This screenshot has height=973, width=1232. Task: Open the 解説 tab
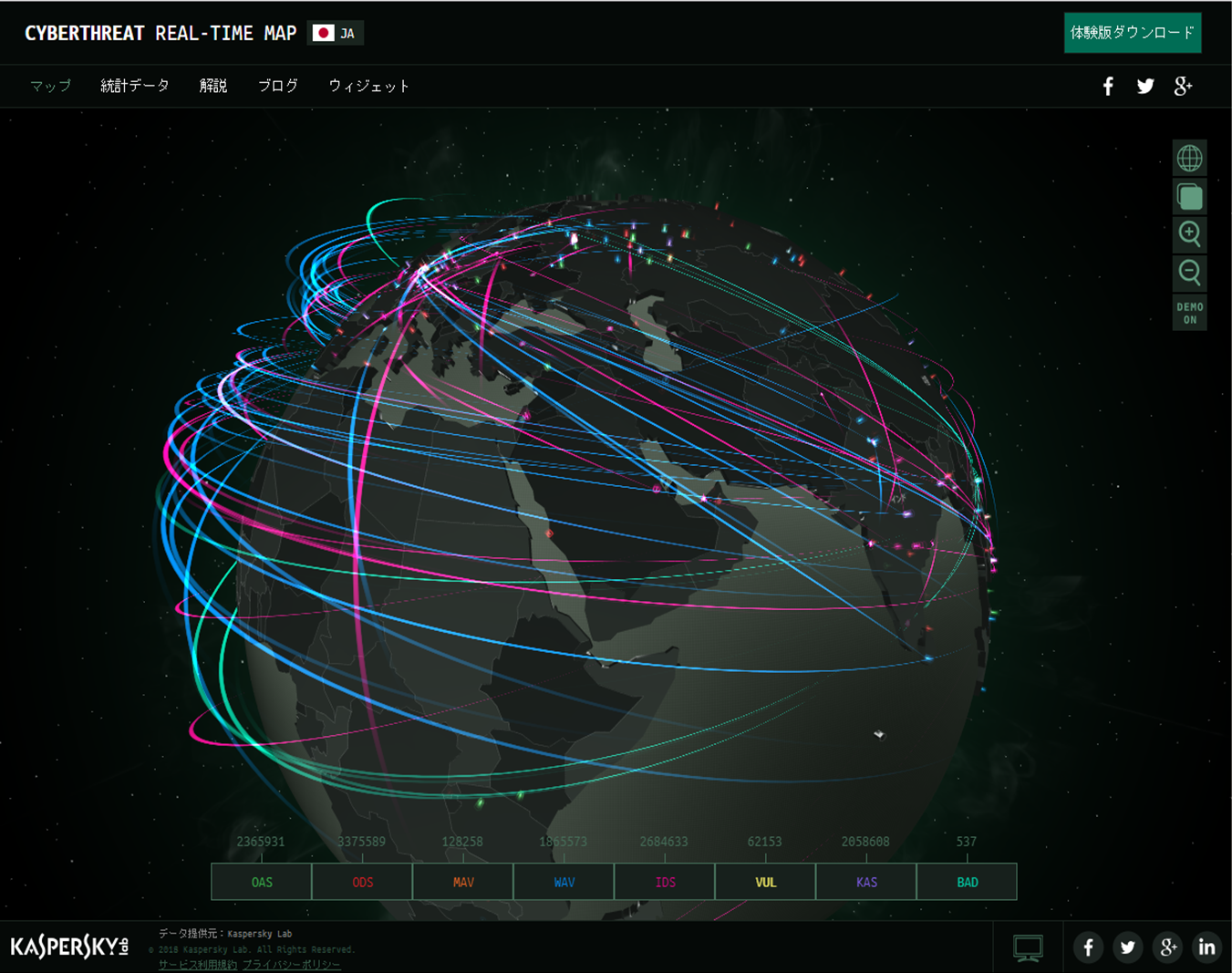[213, 86]
